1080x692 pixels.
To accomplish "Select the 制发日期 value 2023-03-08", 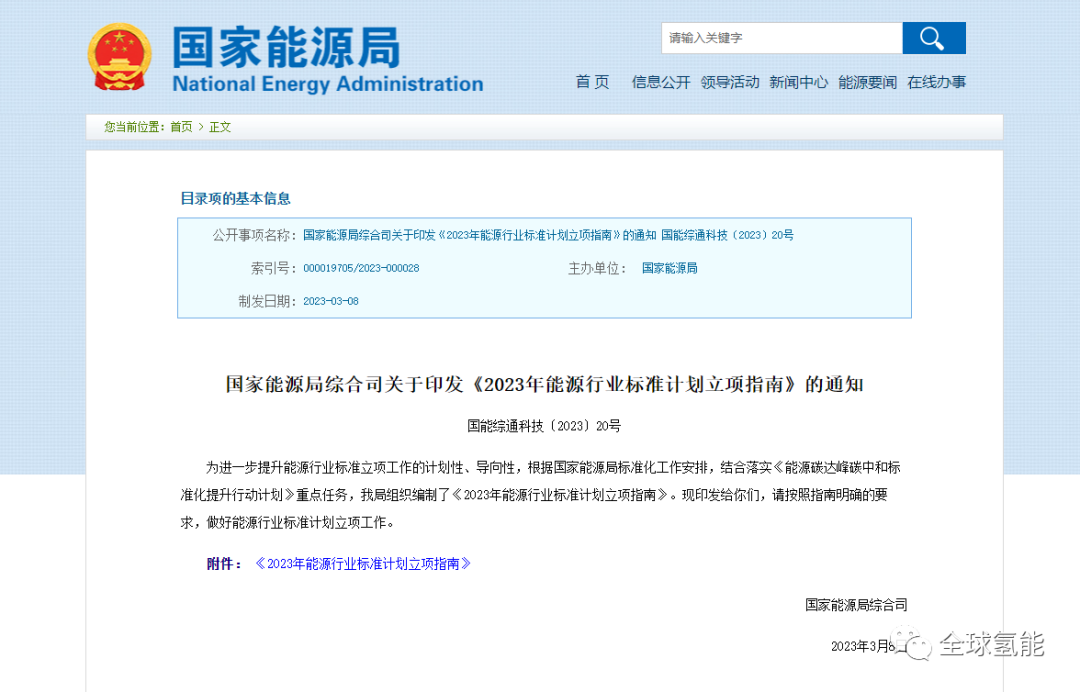I will point(330,301).
